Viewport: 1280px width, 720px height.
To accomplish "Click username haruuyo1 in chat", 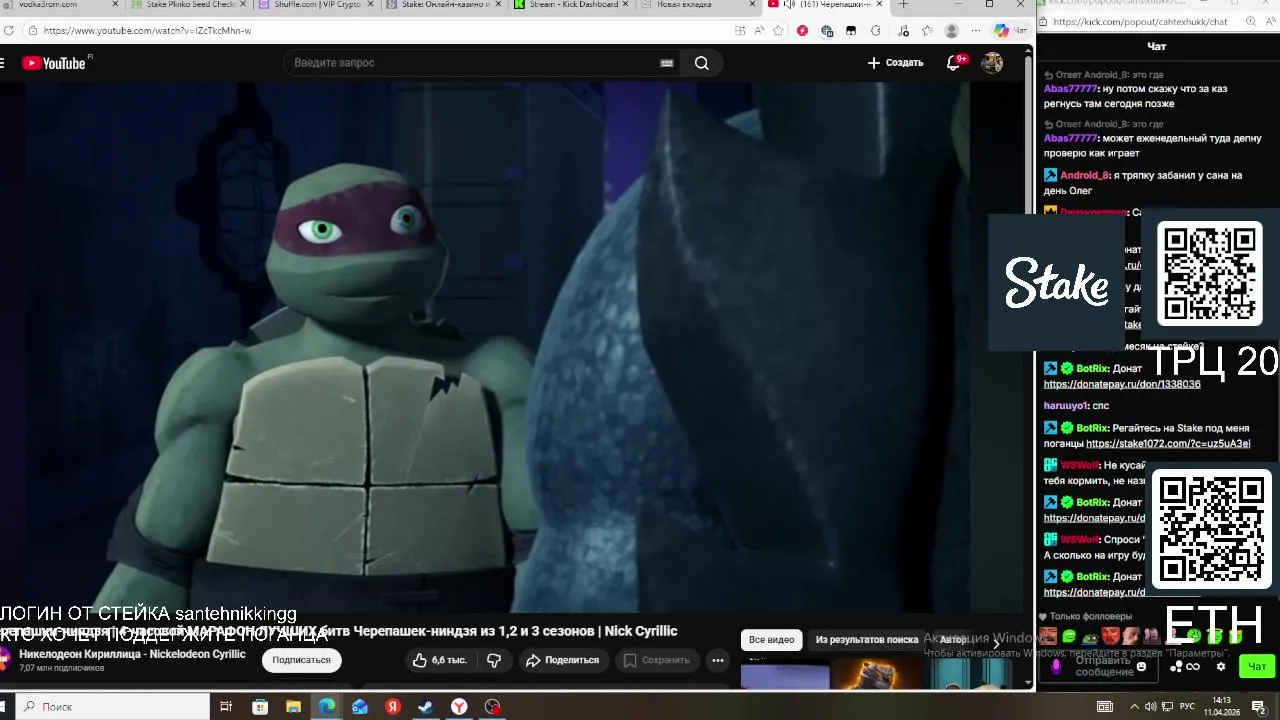I will [x=1066, y=406].
